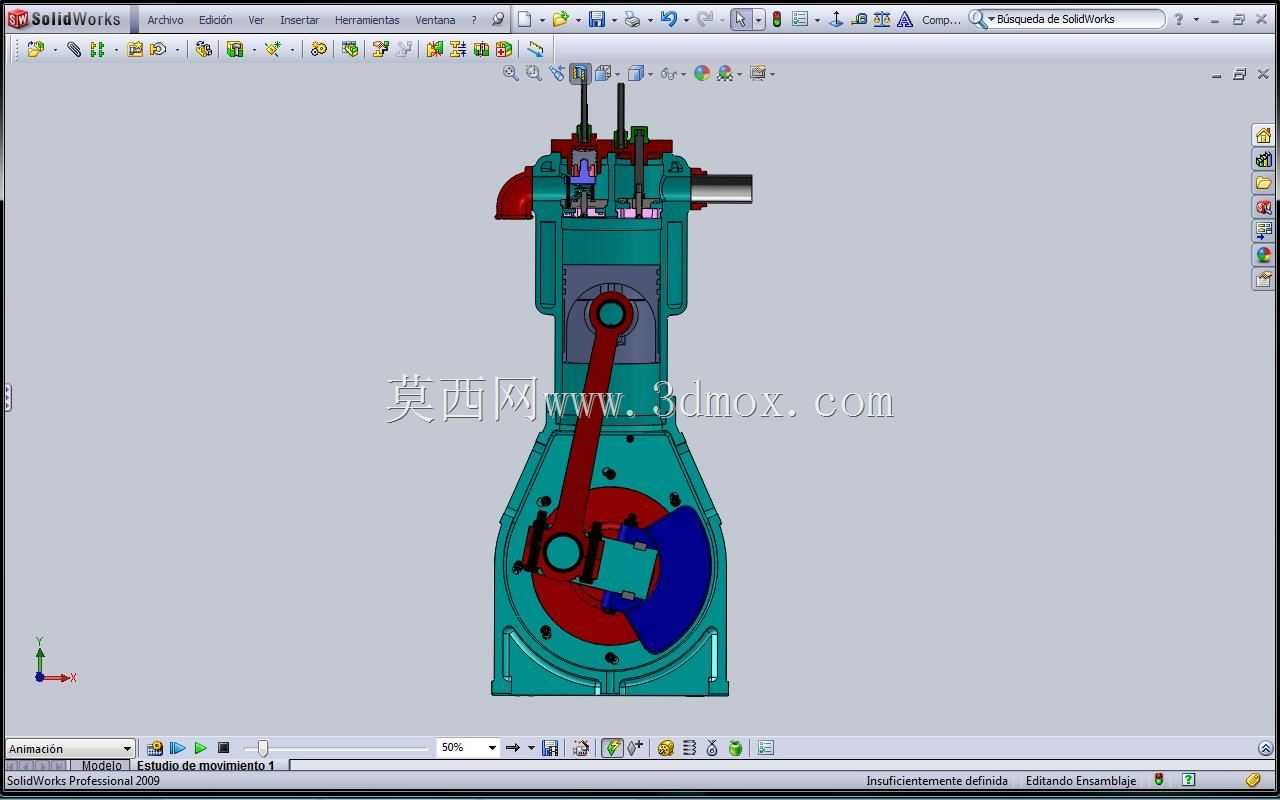Toggle the Section View icon
The width and height of the screenshot is (1280, 800).
580,73
